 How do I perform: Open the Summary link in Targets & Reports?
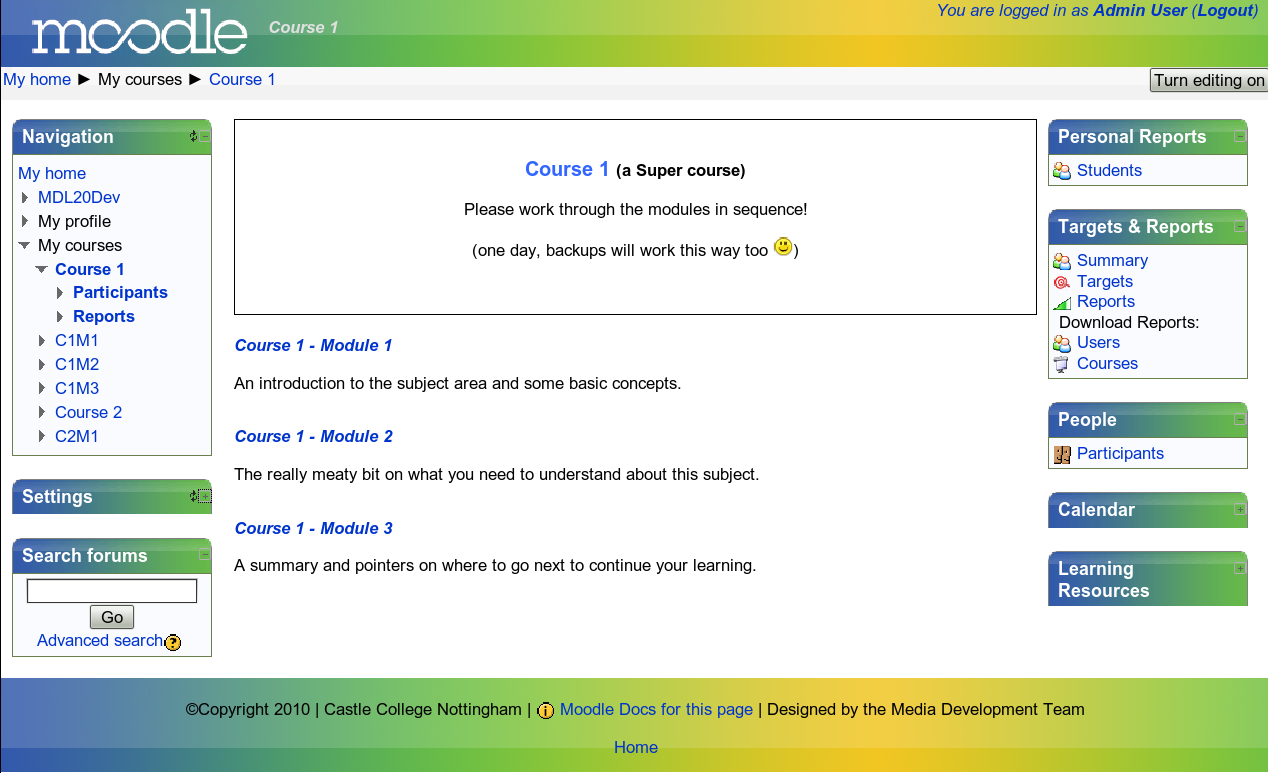pyautogui.click(x=1112, y=261)
